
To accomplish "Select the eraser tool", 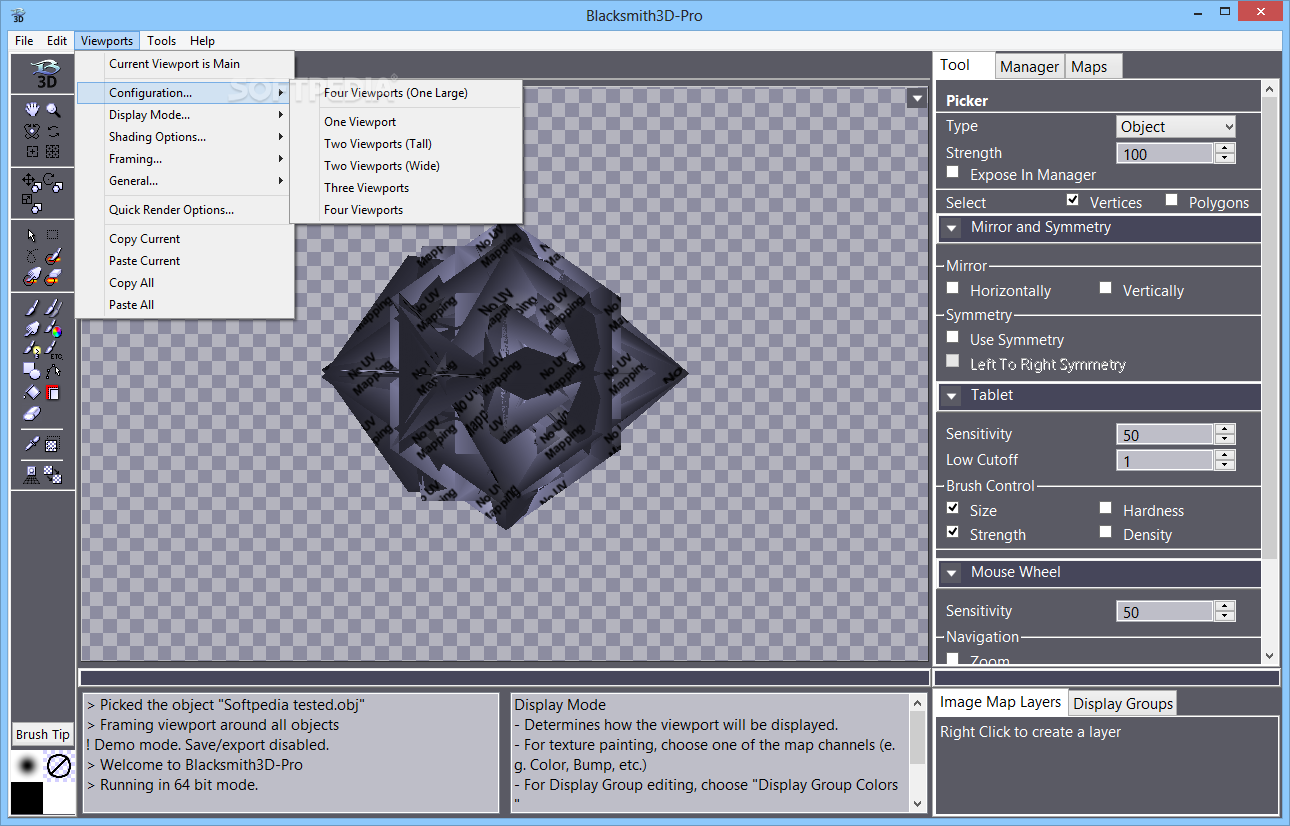I will [30, 412].
